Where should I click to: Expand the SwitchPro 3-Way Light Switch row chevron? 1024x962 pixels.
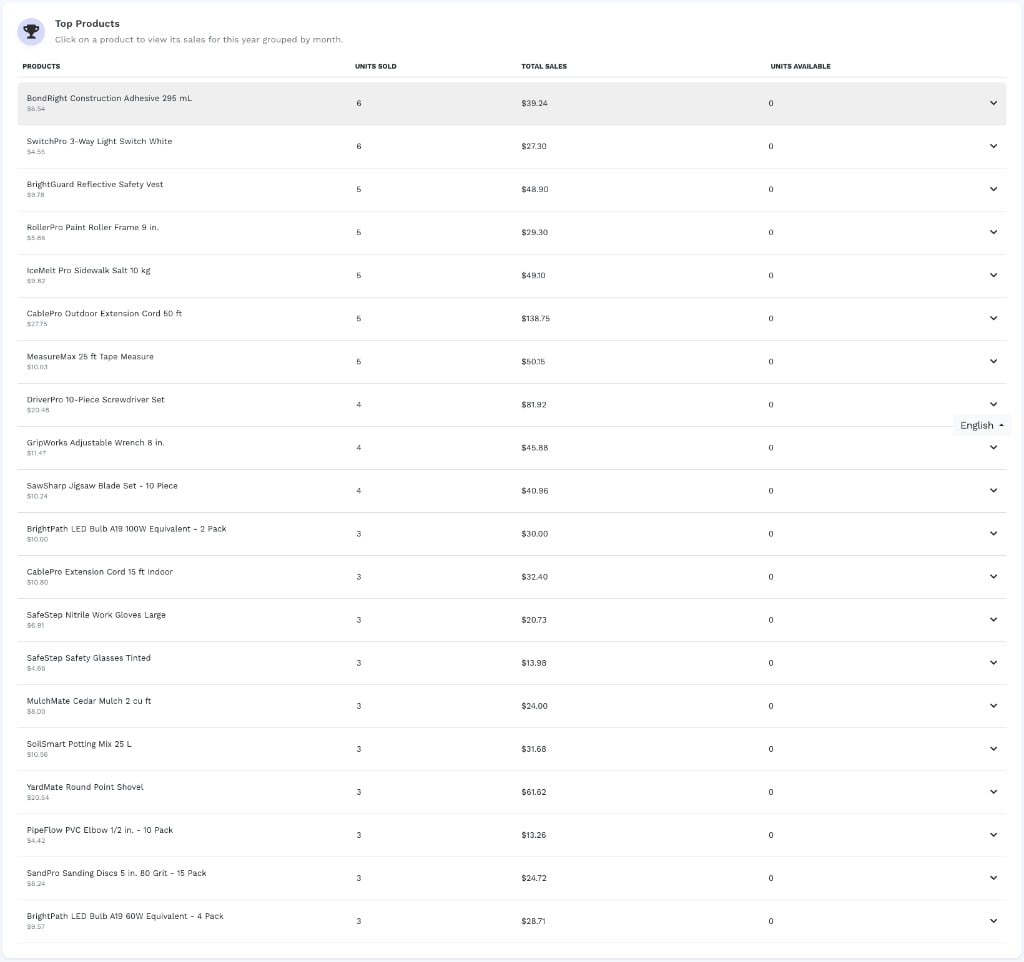(993, 146)
